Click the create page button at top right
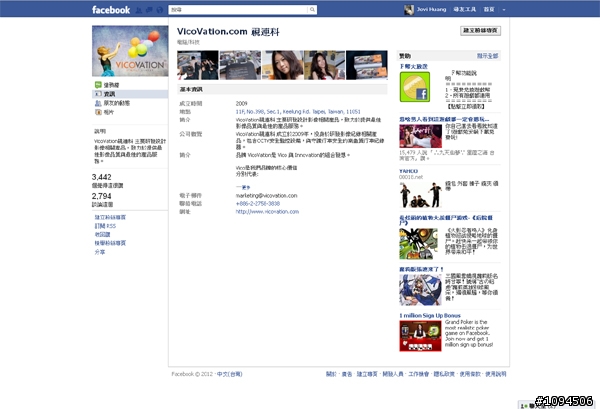The width and height of the screenshot is (600, 409). click(480, 31)
